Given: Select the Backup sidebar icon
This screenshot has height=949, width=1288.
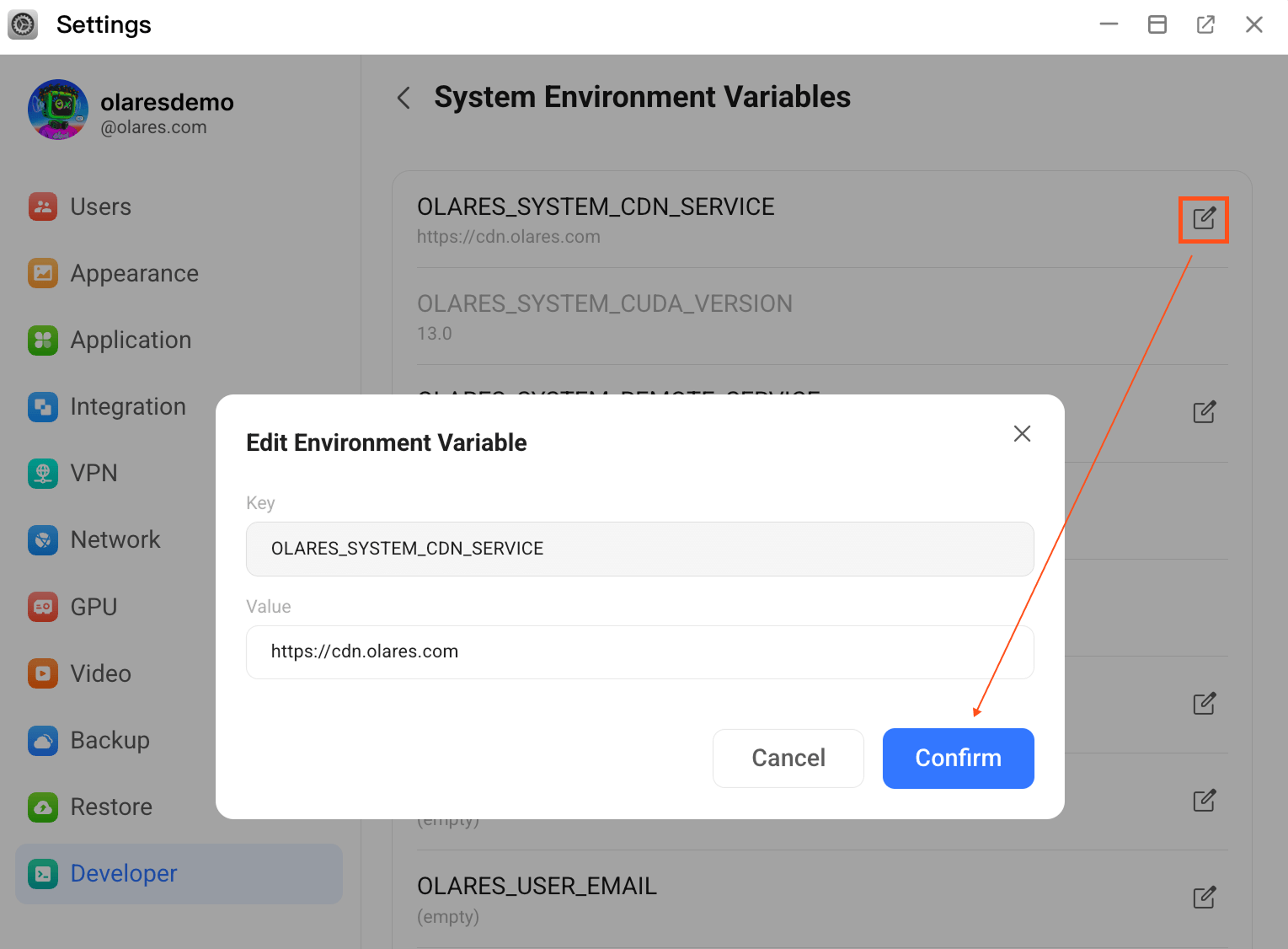Looking at the screenshot, I should pos(42,740).
